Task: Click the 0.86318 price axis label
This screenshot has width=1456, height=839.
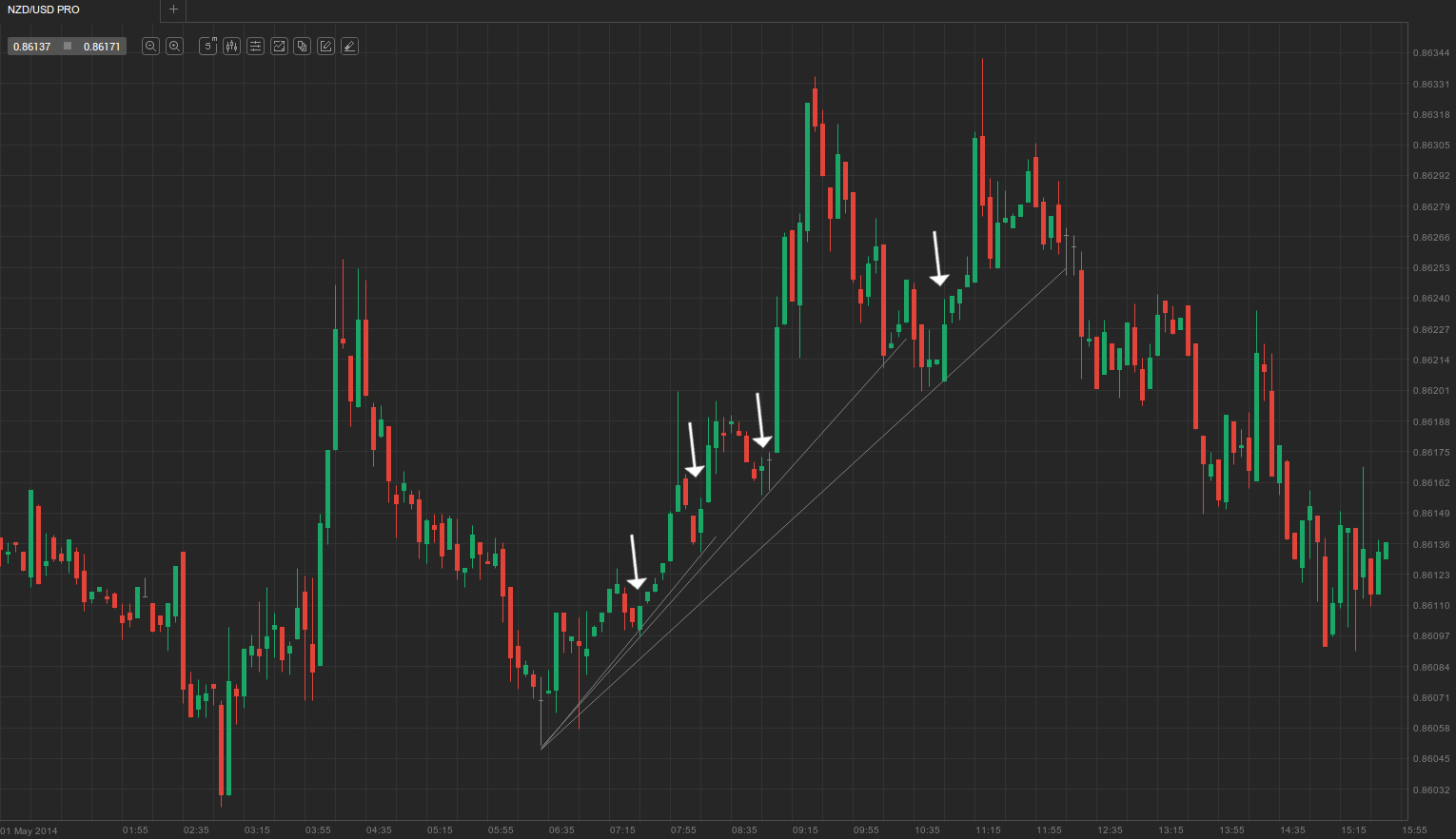Action: [1431, 115]
